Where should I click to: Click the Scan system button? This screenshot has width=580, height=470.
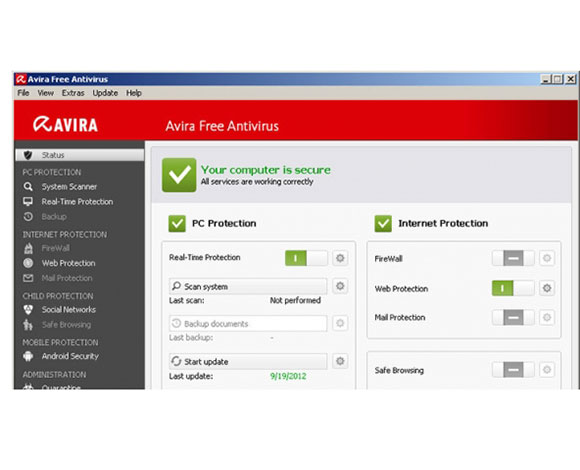[248, 286]
